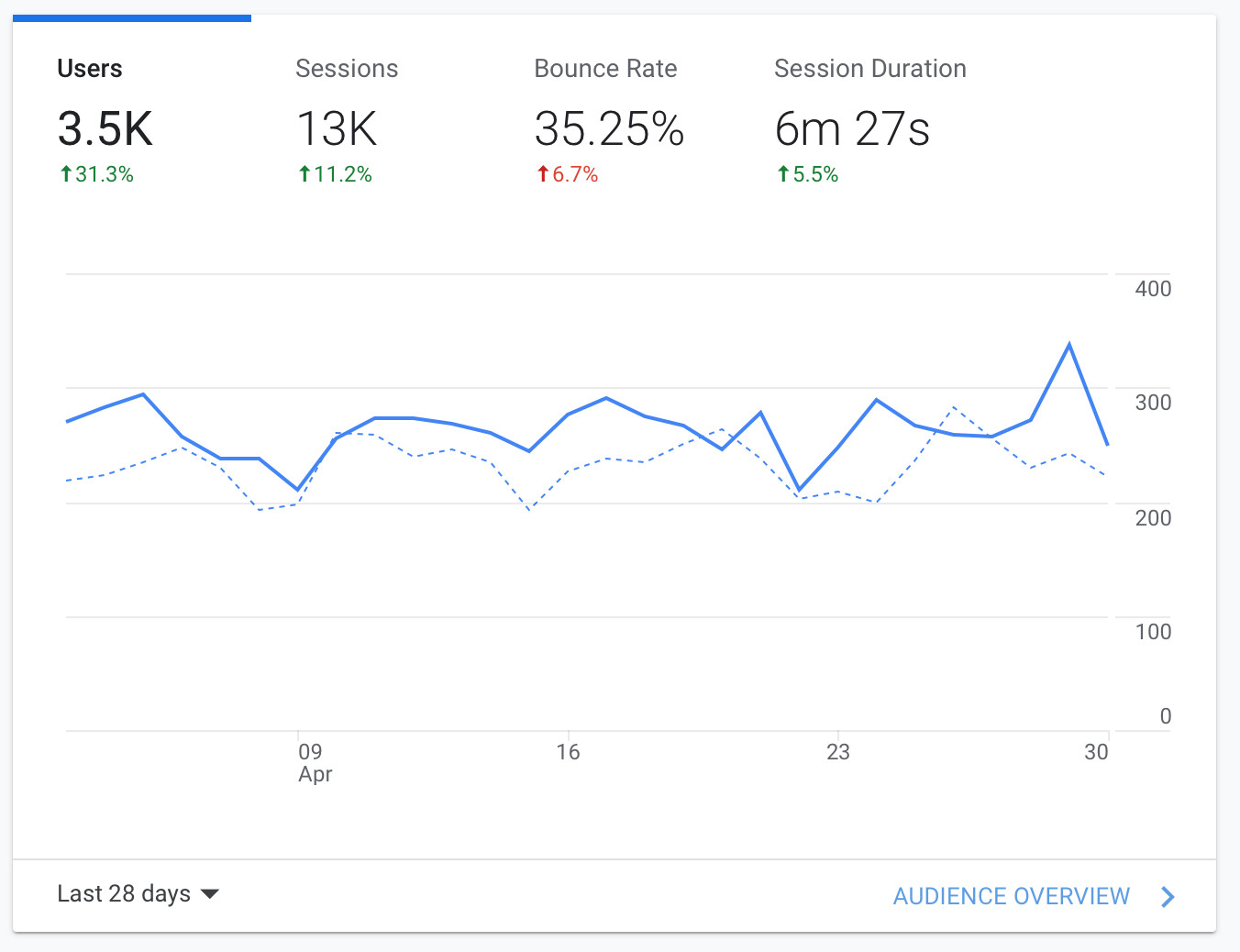Click the 09 Apr date axis label
The image size is (1240, 952).
[314, 763]
